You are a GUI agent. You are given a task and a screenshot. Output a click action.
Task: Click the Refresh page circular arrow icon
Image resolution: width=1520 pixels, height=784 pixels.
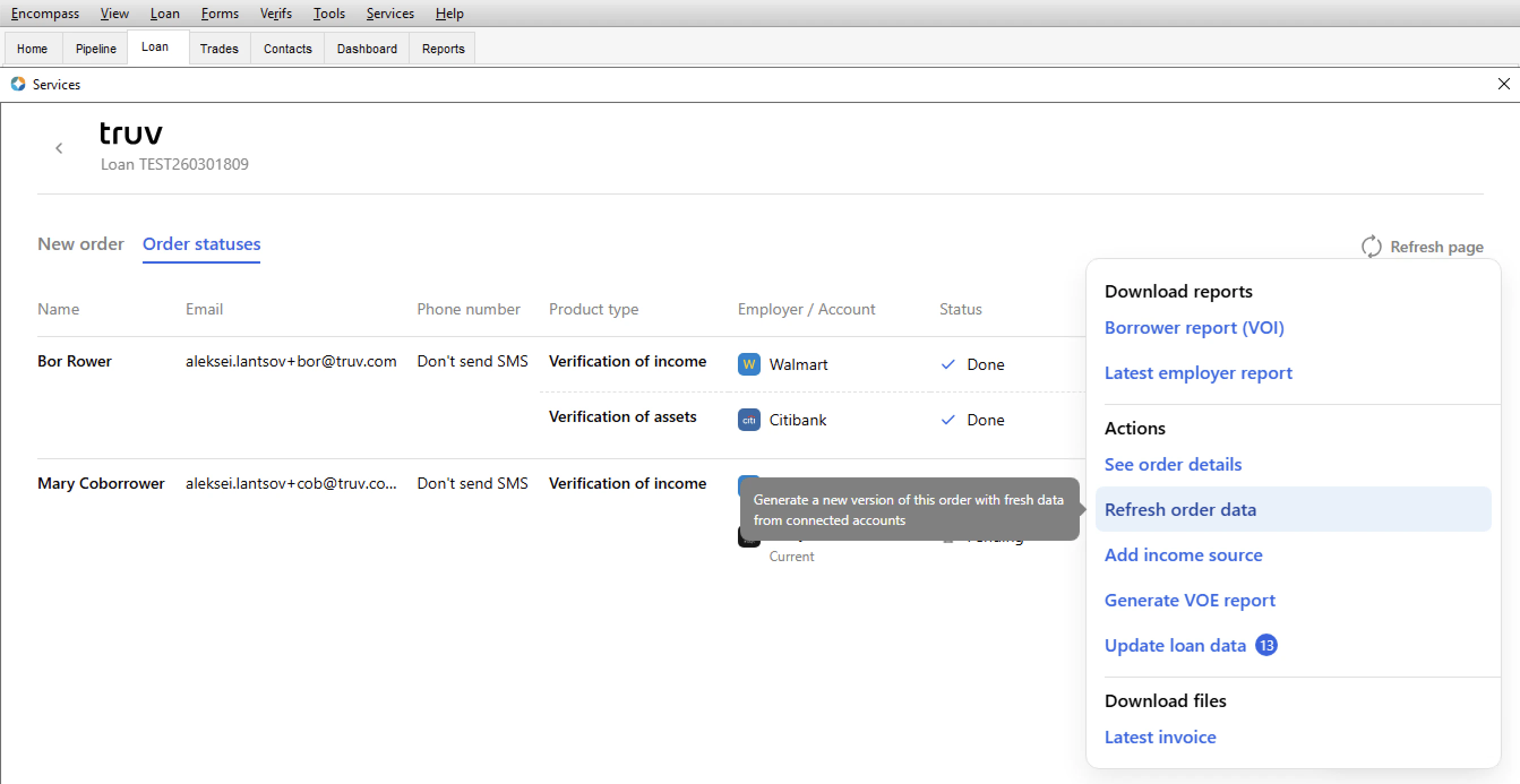[1371, 247]
